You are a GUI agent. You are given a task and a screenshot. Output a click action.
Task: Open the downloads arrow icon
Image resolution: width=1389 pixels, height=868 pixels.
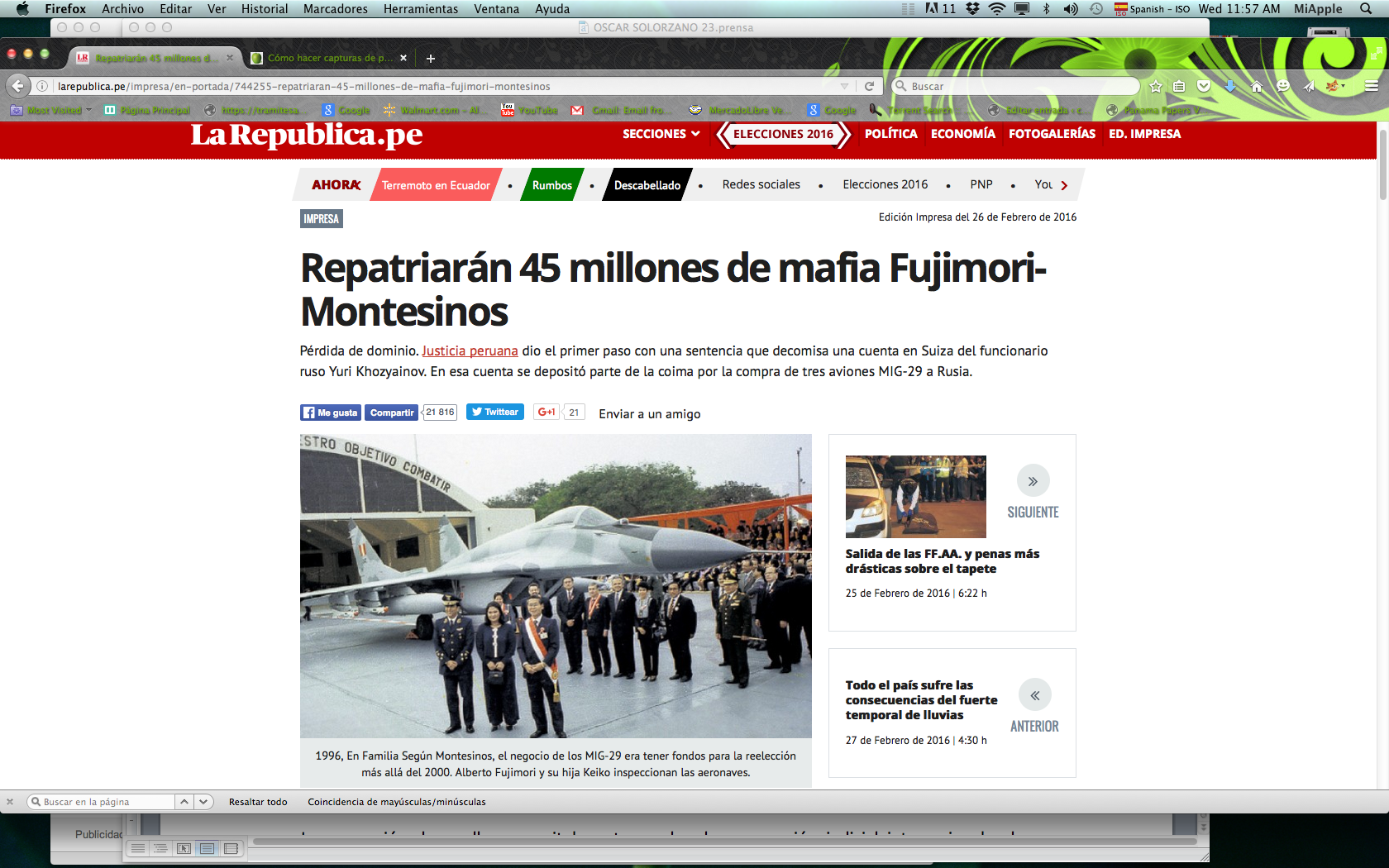[x=1230, y=86]
